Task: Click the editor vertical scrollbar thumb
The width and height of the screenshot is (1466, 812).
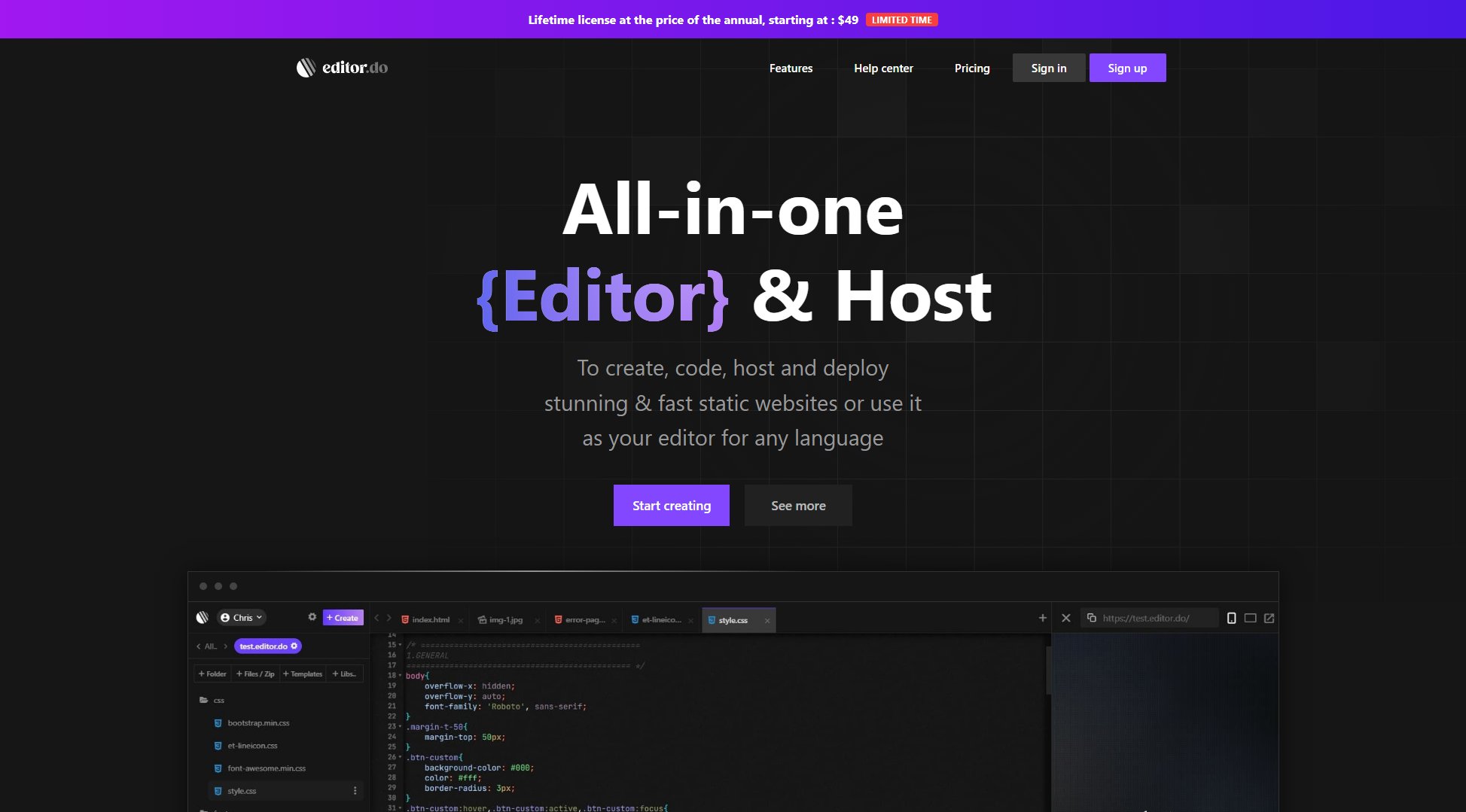Action: (1047, 670)
